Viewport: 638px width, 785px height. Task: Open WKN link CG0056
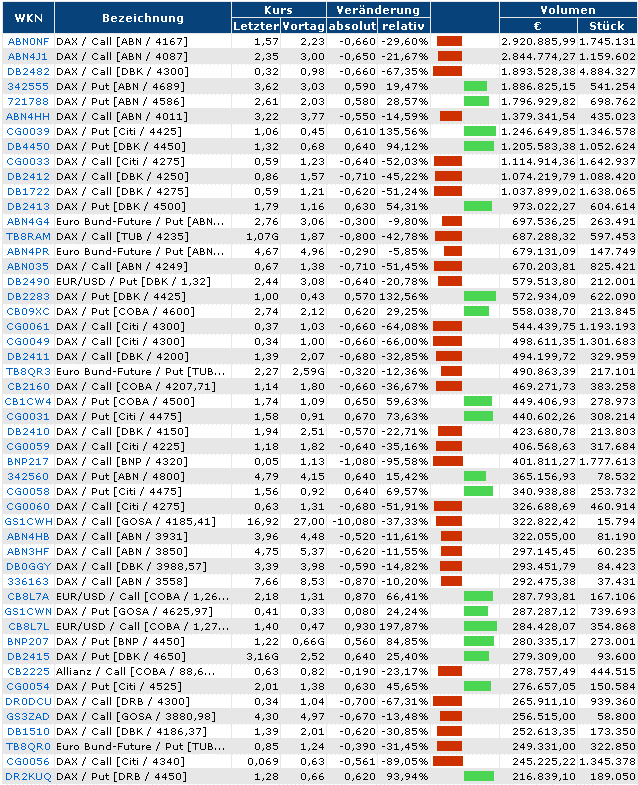coord(28,762)
